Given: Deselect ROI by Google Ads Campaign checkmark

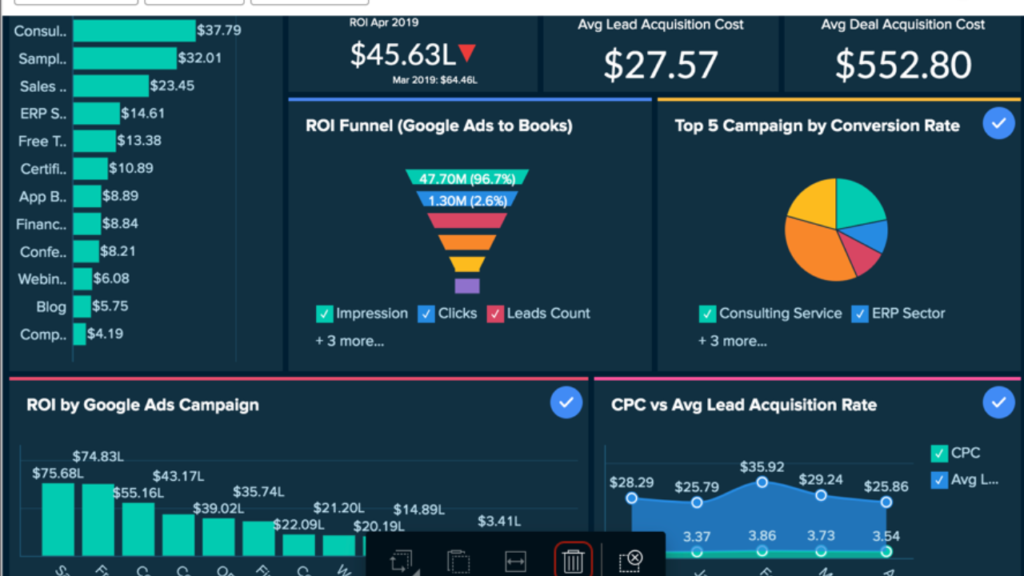Looking at the screenshot, I should pos(566,402).
